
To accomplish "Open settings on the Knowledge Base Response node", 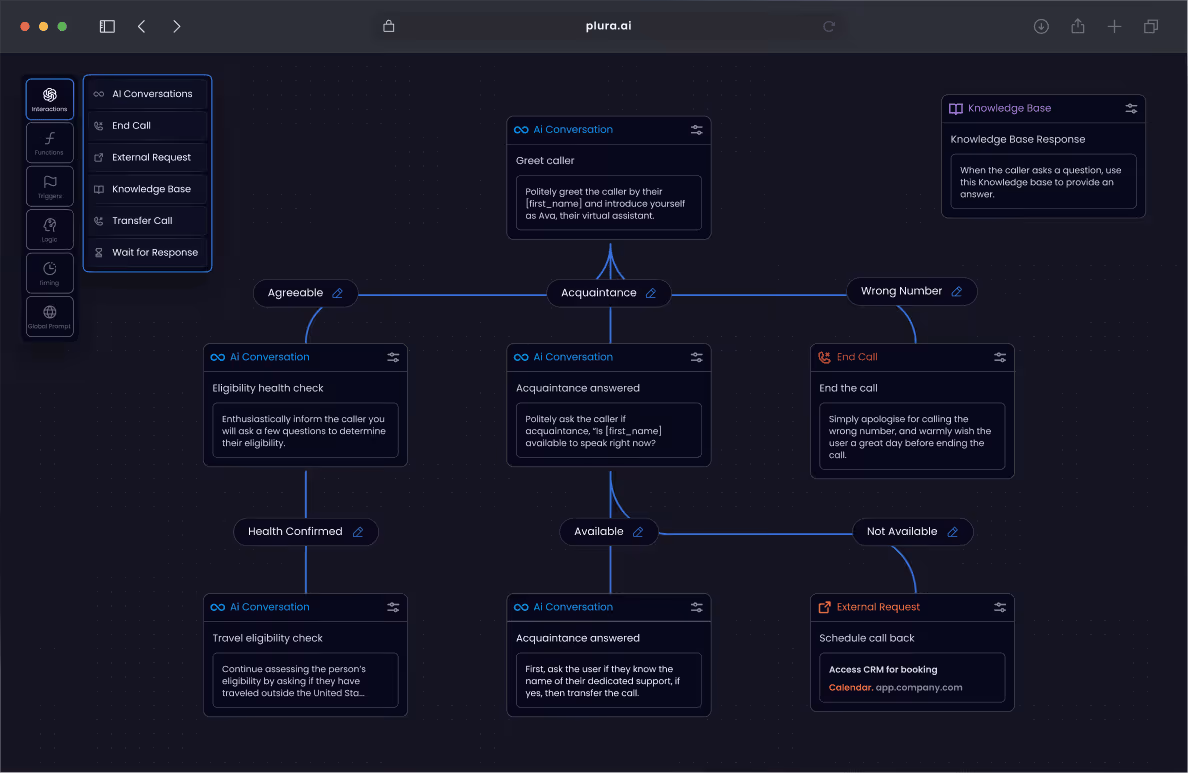I will coord(1131,108).
